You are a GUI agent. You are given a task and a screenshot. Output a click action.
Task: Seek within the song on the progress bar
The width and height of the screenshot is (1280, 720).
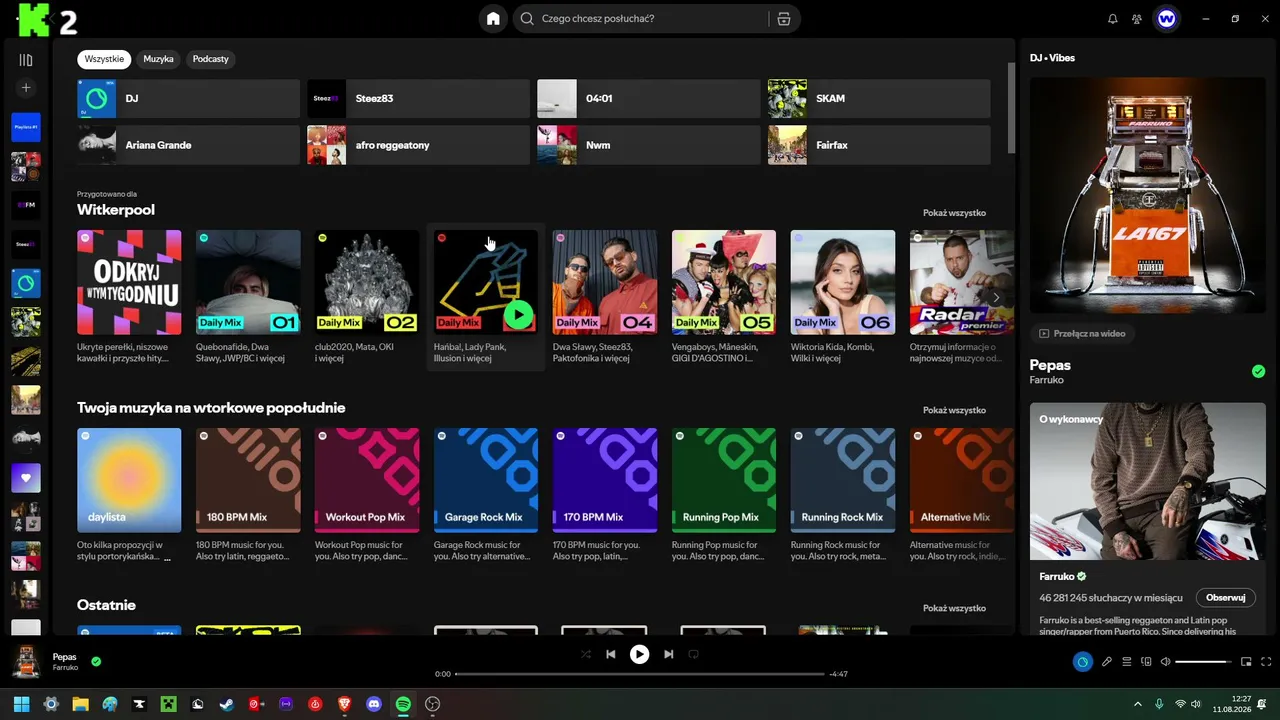640,674
